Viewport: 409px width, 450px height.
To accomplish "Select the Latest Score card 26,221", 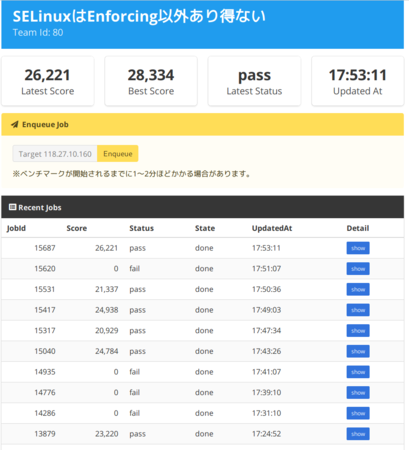I will tap(48, 81).
